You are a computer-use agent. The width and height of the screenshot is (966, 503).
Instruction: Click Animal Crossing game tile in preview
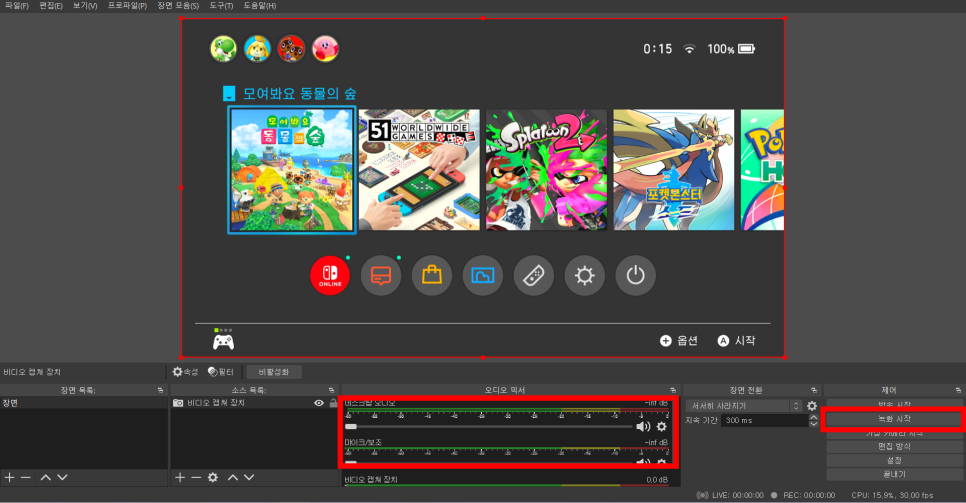pyautogui.click(x=291, y=170)
